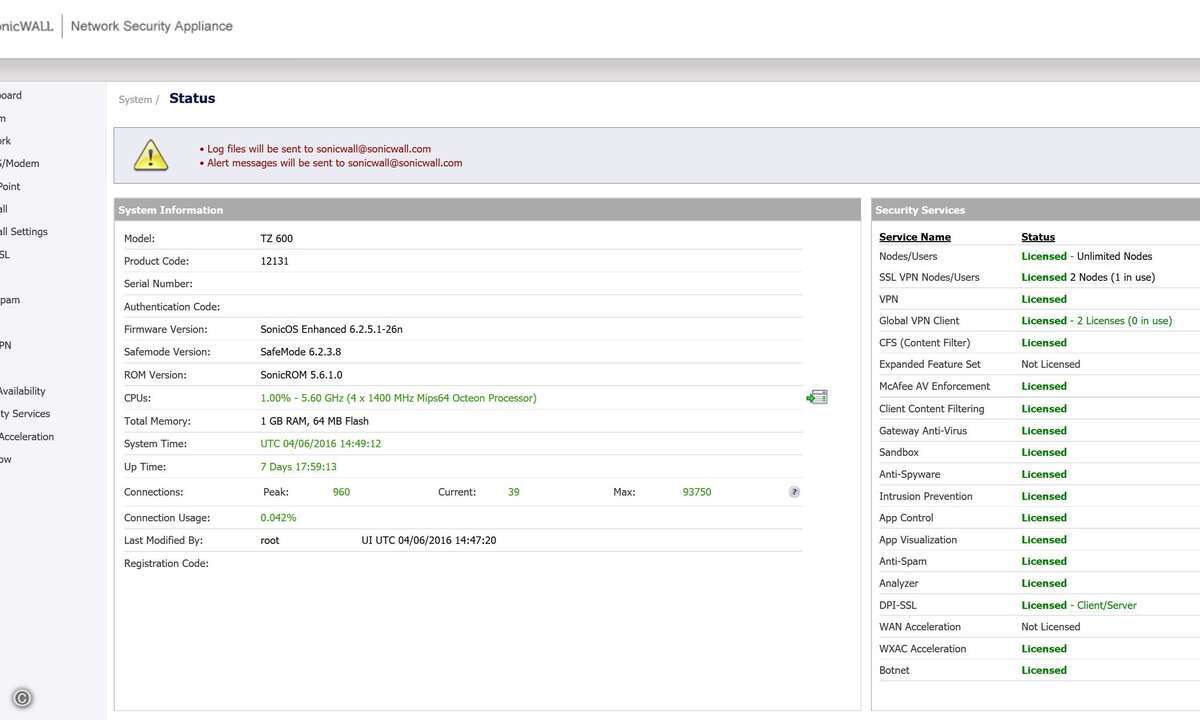Click the Authentication Code label
Viewport: 1200px width, 720px height.
pos(172,307)
